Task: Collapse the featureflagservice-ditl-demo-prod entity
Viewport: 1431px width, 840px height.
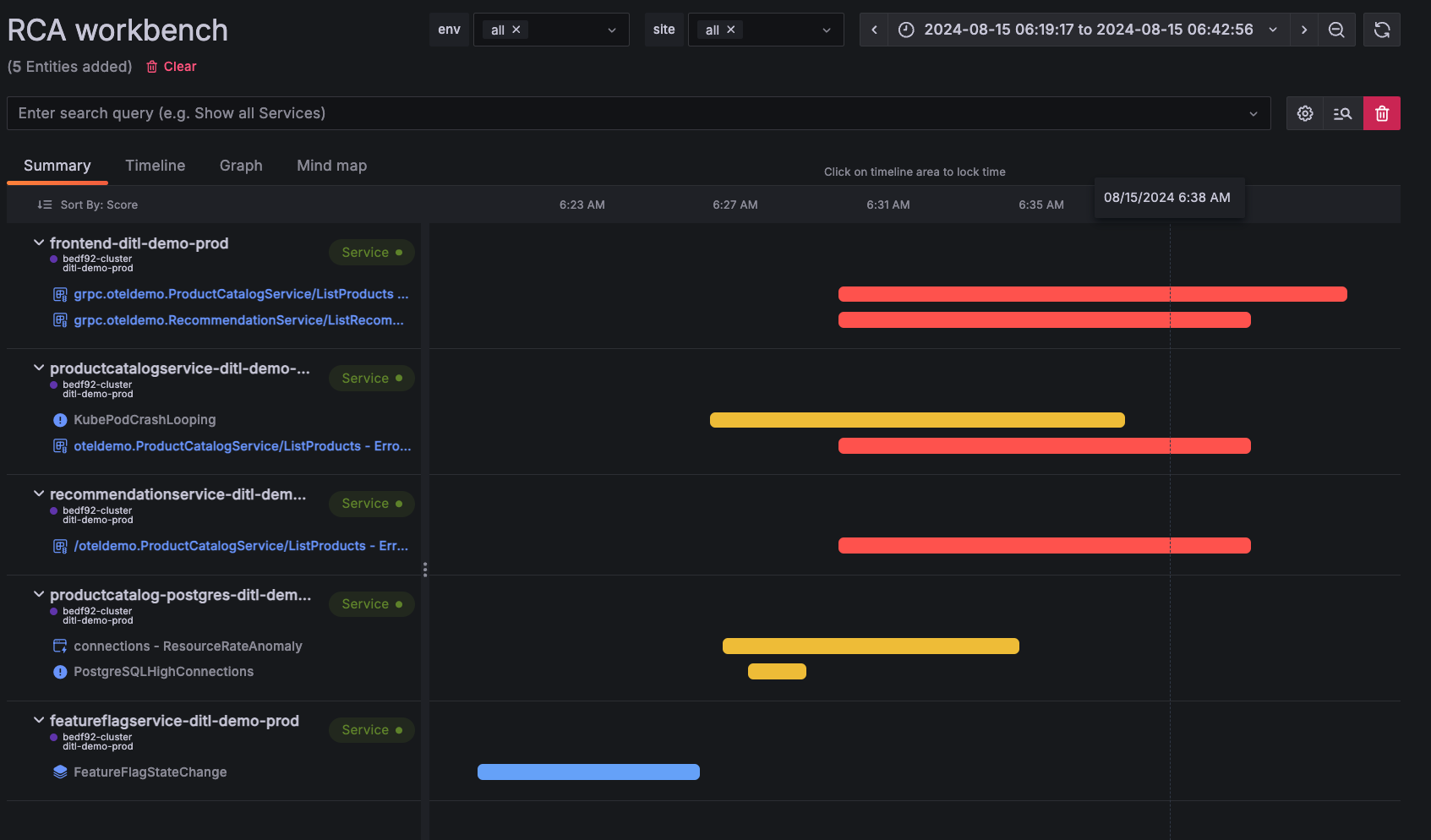Action: tap(38, 720)
